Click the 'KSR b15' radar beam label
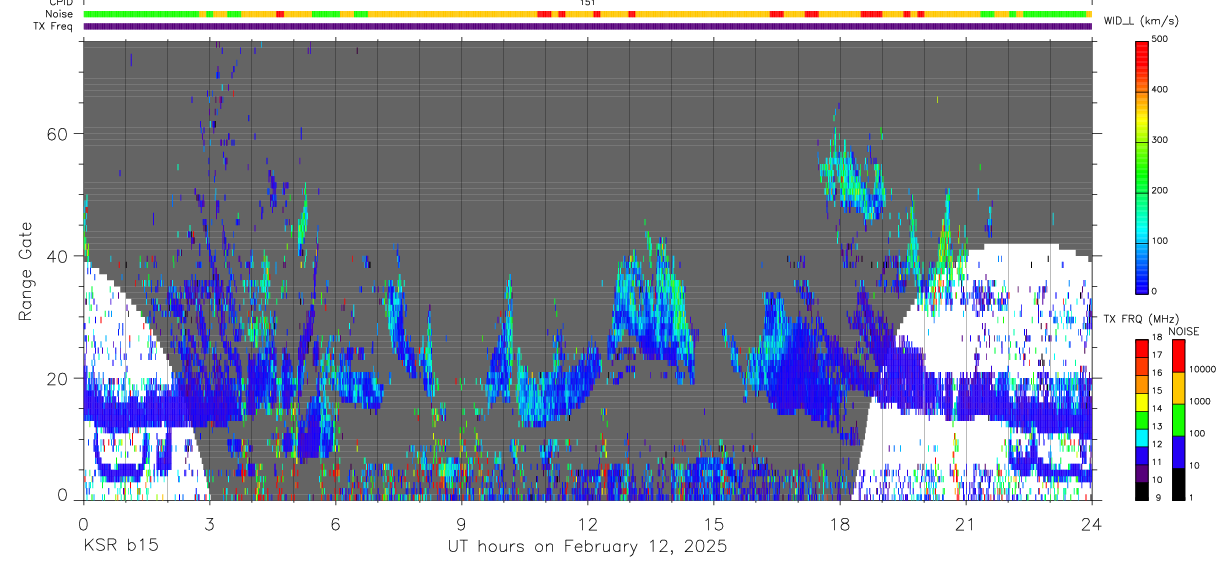1228x567 pixels. pos(120,547)
